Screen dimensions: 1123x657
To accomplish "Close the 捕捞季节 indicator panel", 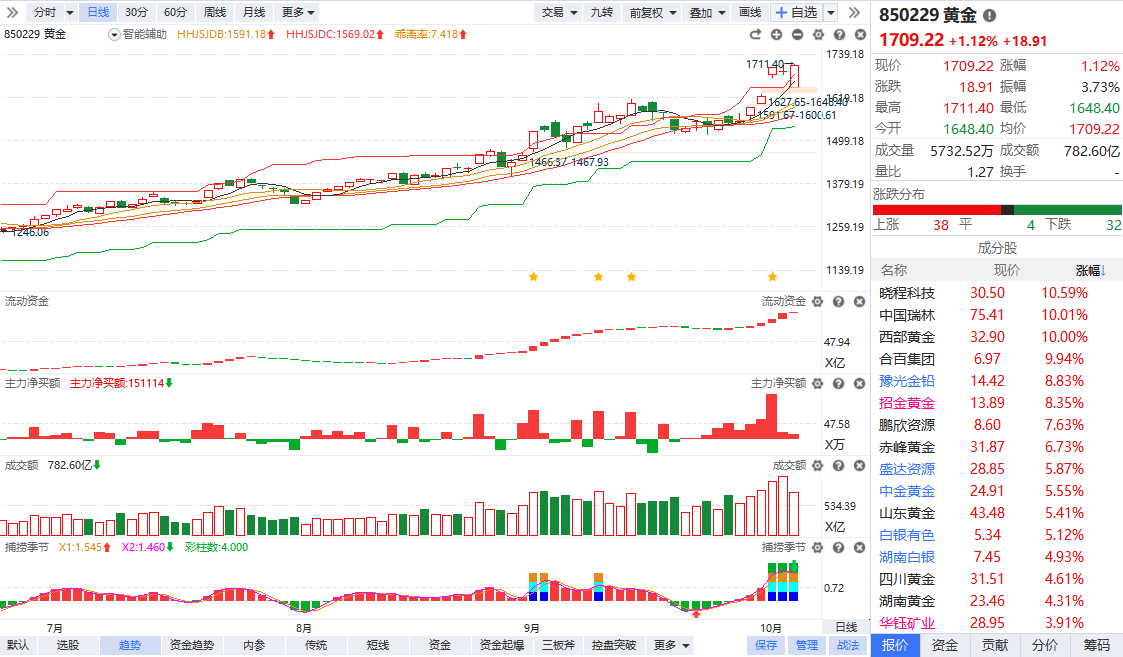I will coord(858,548).
